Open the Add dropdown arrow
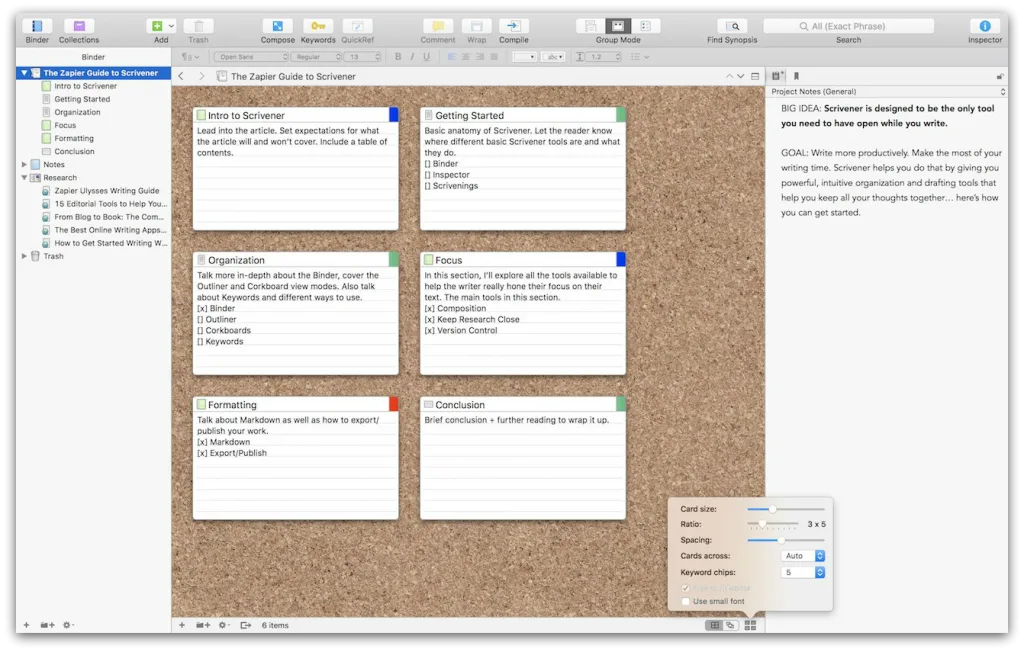1024x652 pixels. point(171,26)
